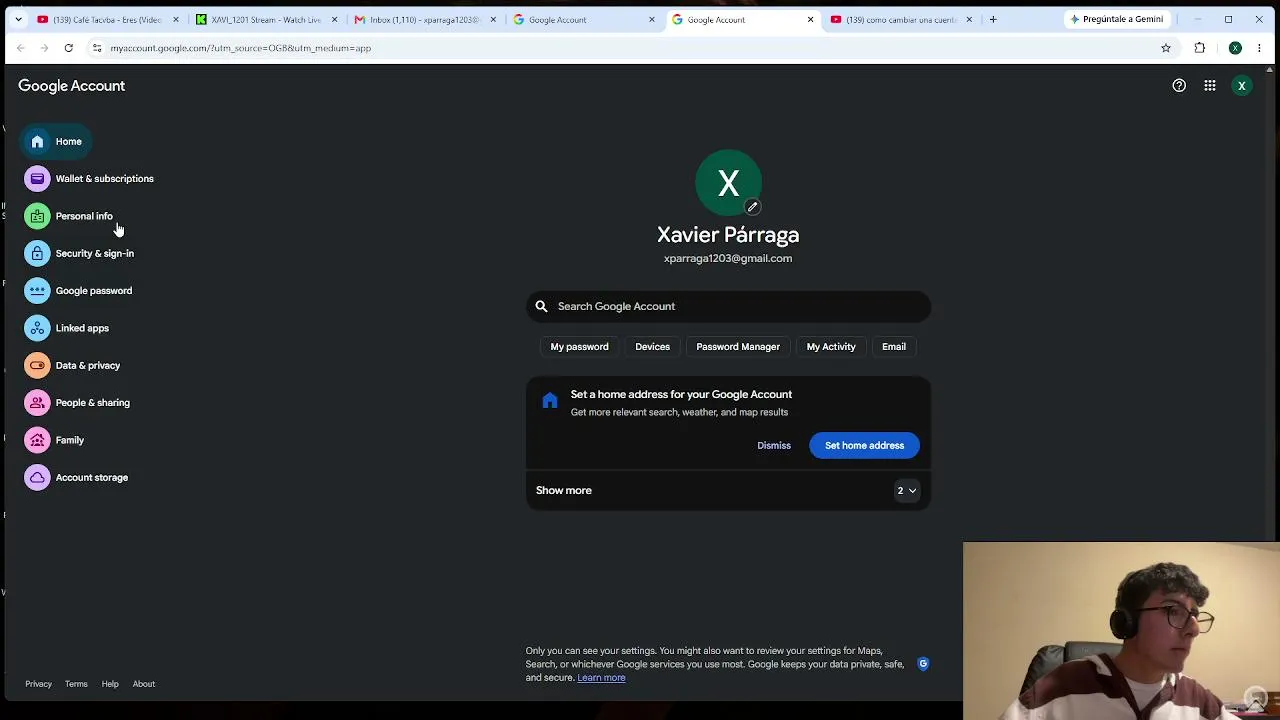
Task: Open the Privacy footer link
Action: [x=38, y=684]
